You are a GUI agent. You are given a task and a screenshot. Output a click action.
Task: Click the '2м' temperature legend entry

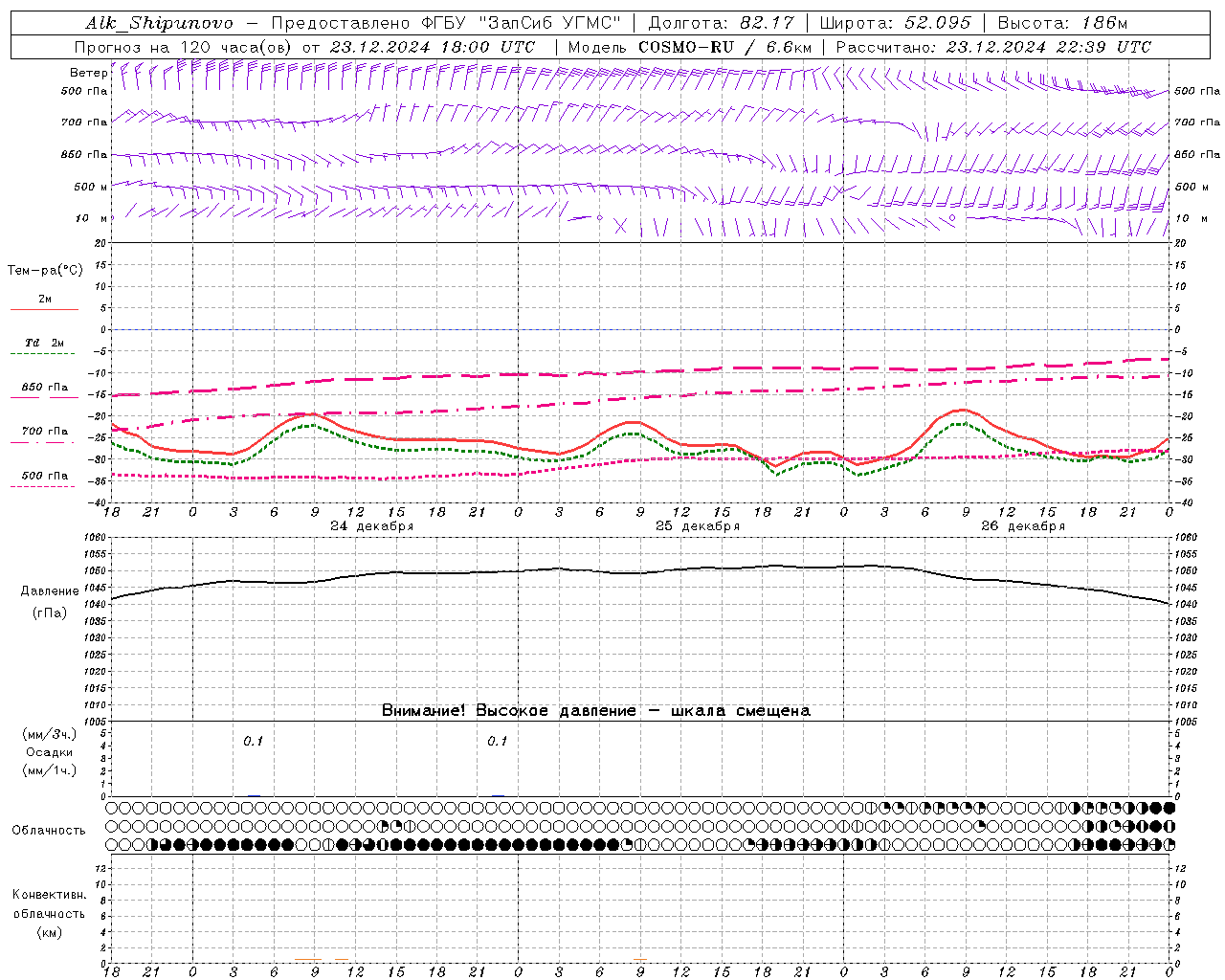(x=45, y=299)
